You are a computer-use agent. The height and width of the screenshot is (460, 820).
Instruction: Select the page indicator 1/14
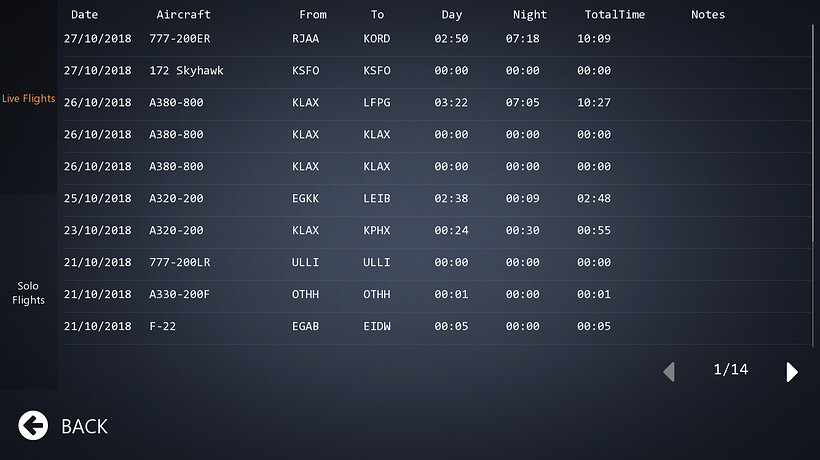pos(731,370)
